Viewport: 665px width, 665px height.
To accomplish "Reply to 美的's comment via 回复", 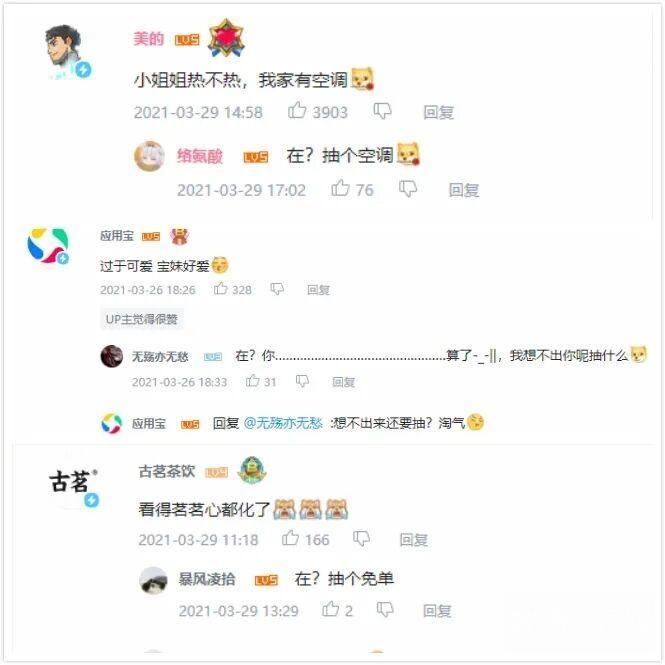I will point(439,112).
